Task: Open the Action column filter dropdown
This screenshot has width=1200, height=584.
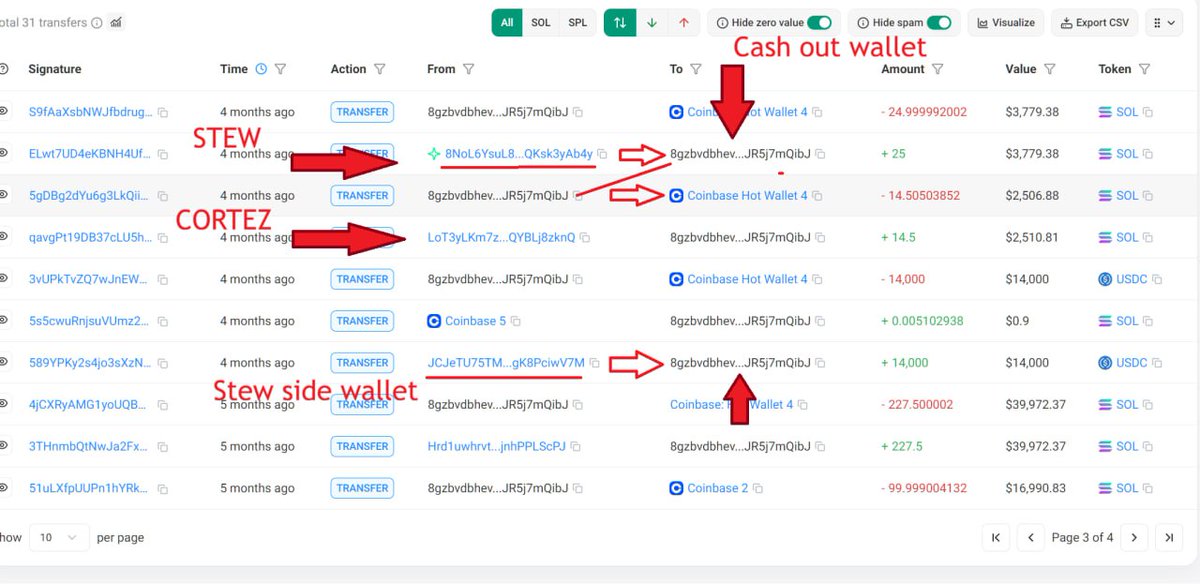Action: 380,69
